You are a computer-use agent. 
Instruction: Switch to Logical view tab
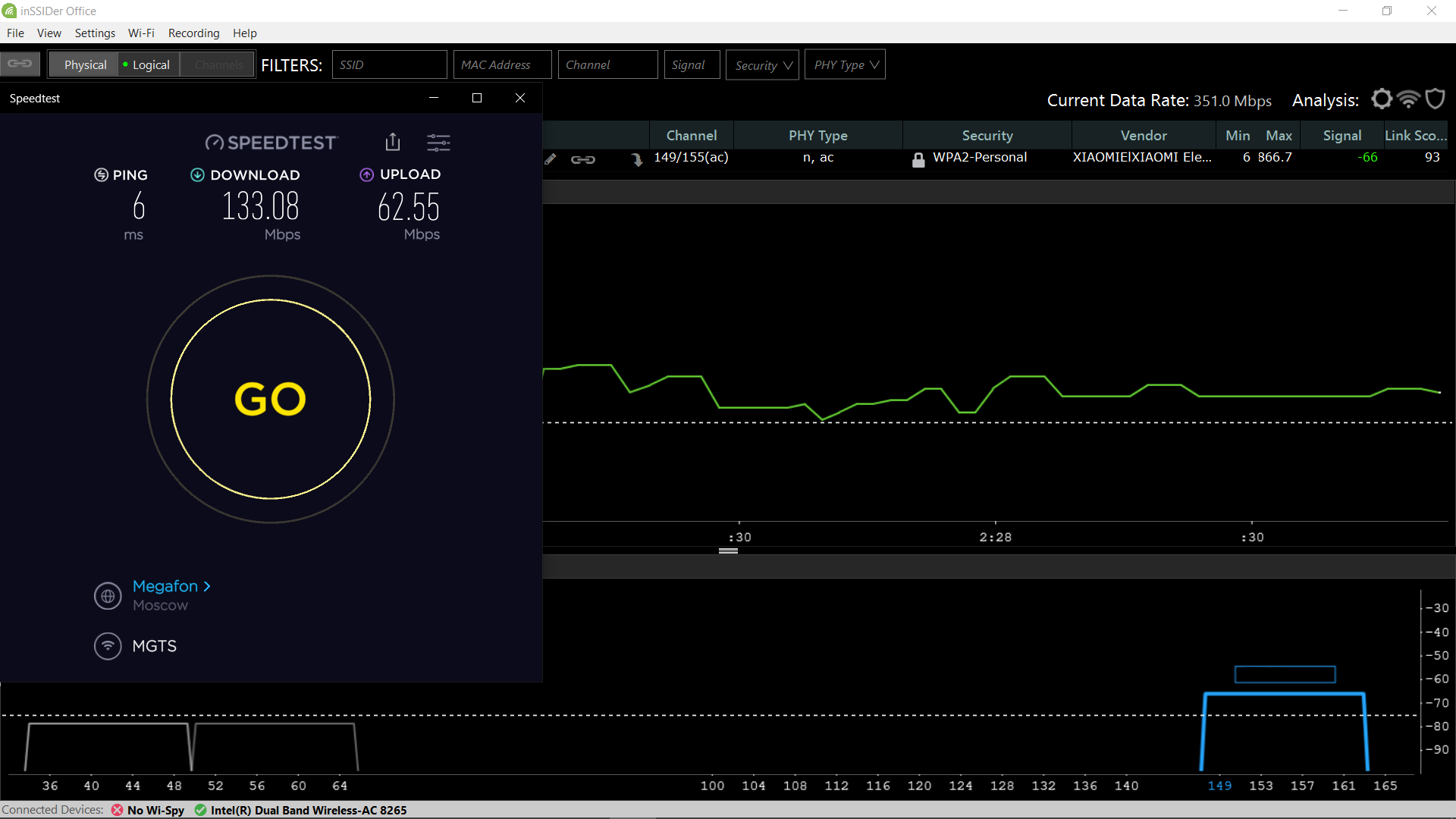click(x=149, y=65)
